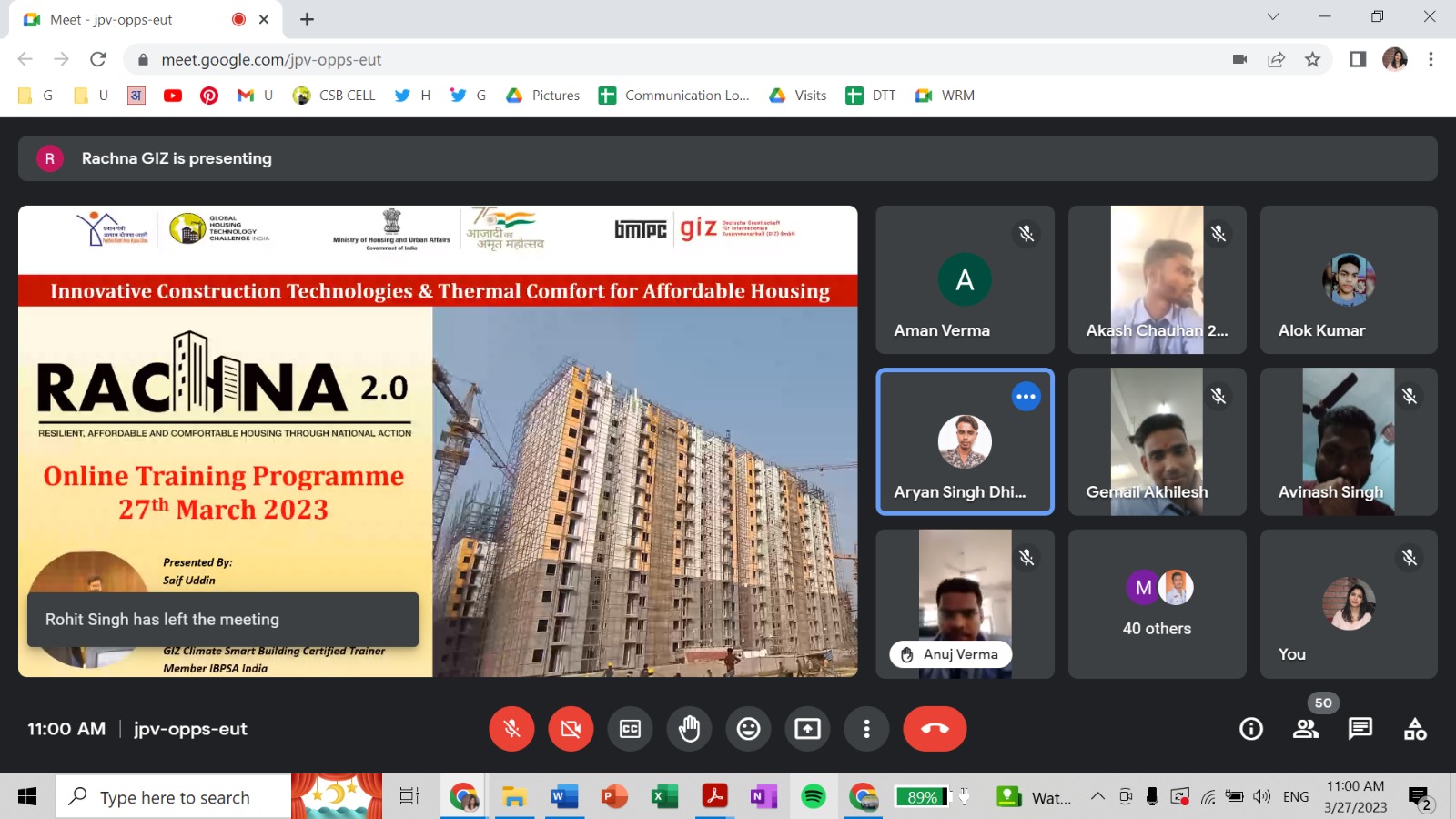The width and height of the screenshot is (1456, 819).
Task: Open the chat with everyone panel
Action: pos(1360,729)
